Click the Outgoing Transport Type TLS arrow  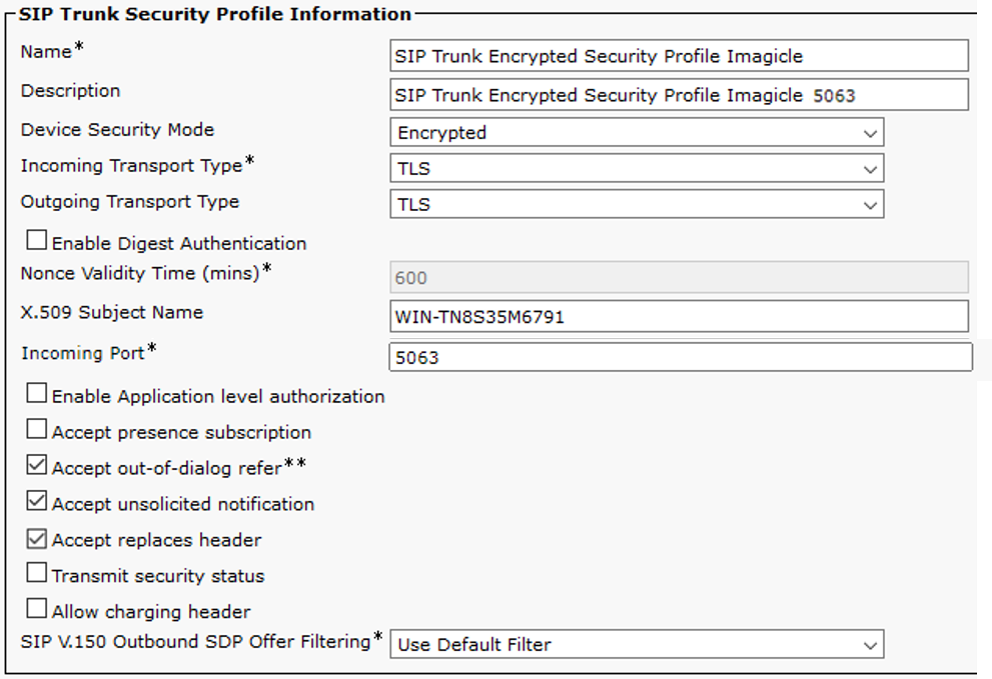click(870, 205)
